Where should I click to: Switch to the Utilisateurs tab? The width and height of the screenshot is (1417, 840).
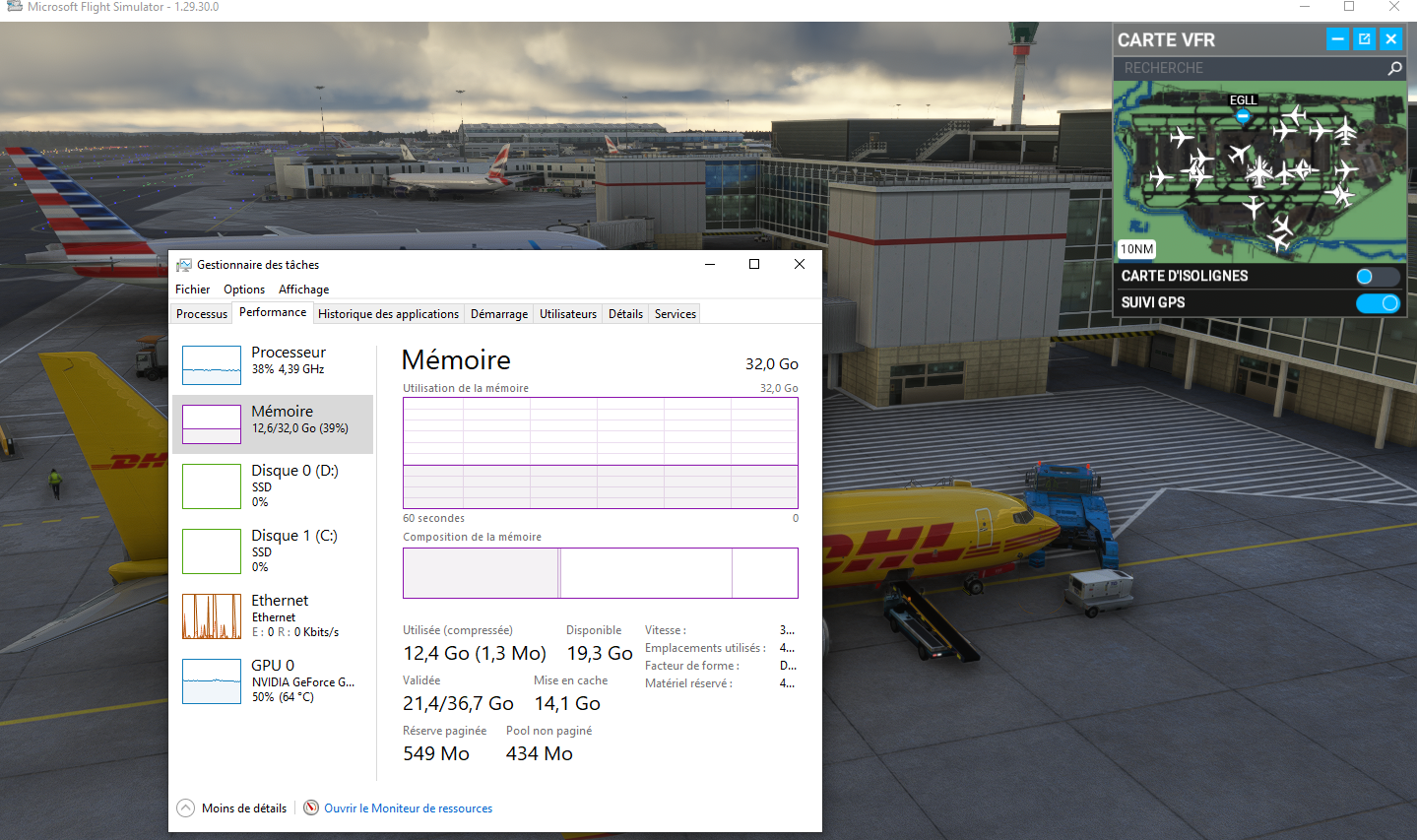click(x=568, y=314)
